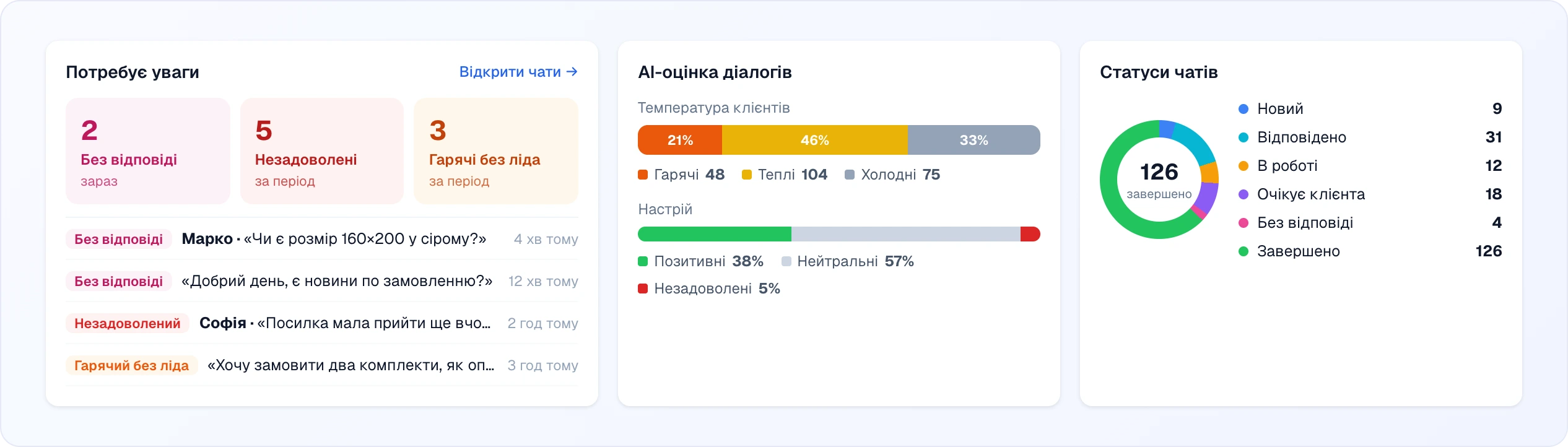Screen dimensions: 1568x447
Task: Click the "2 год тому" timestamp
Action: 542,323
